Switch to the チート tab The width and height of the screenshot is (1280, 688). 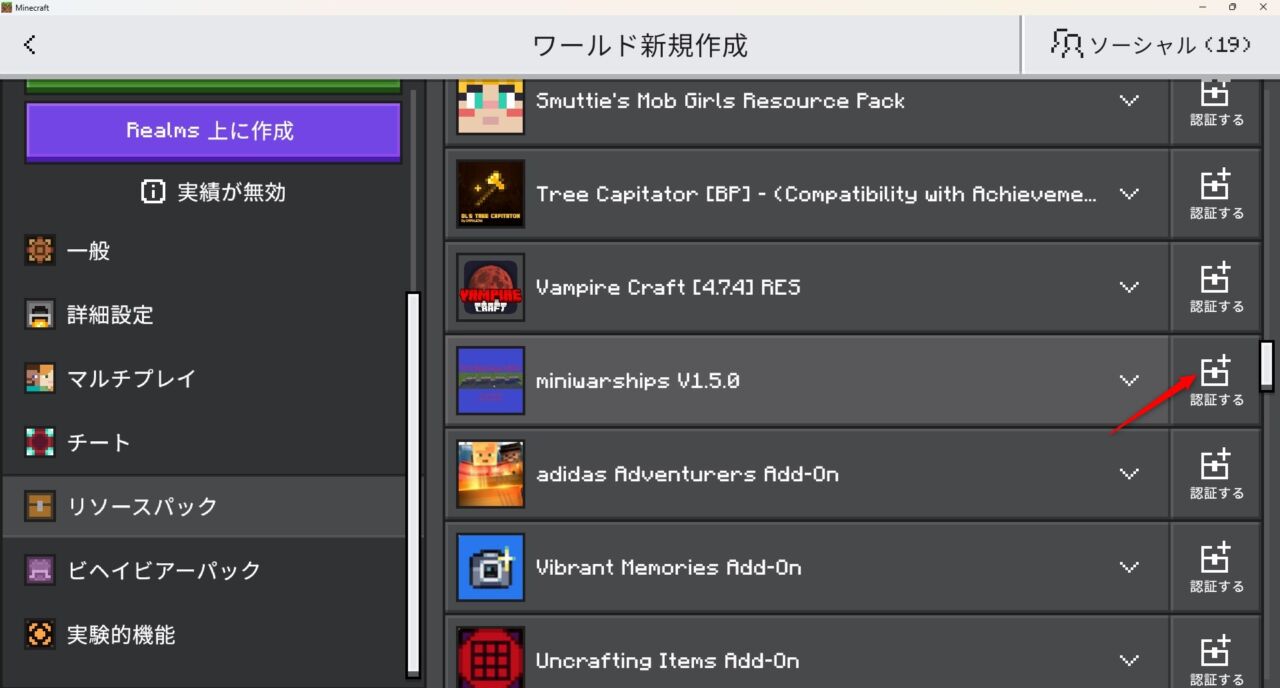pyautogui.click(x=205, y=443)
